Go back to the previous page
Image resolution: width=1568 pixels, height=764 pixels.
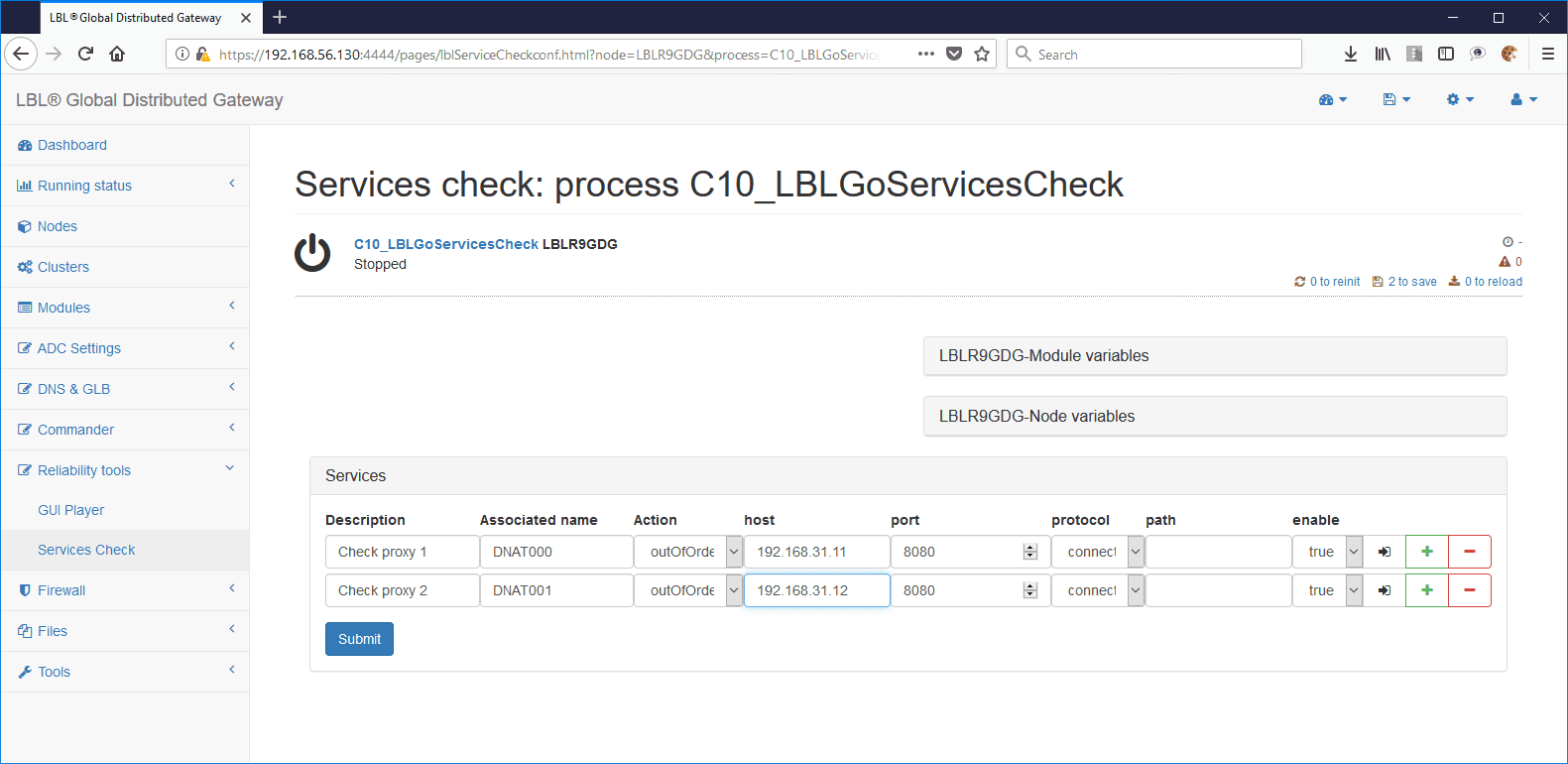[21, 54]
